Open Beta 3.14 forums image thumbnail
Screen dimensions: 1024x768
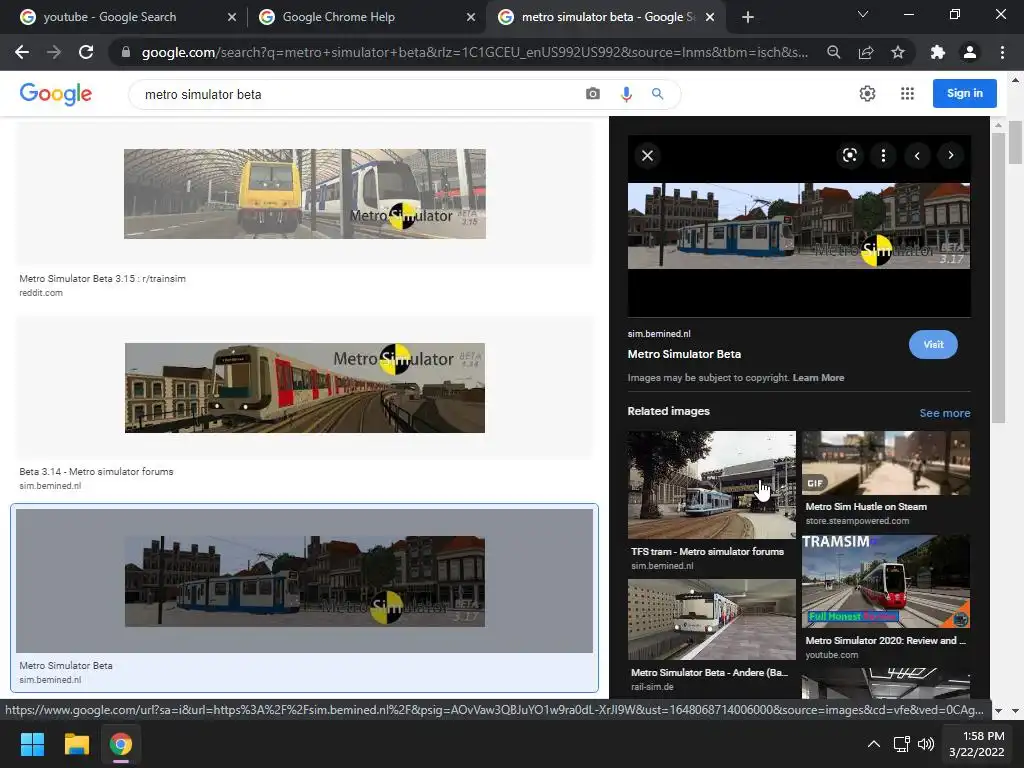click(305, 388)
